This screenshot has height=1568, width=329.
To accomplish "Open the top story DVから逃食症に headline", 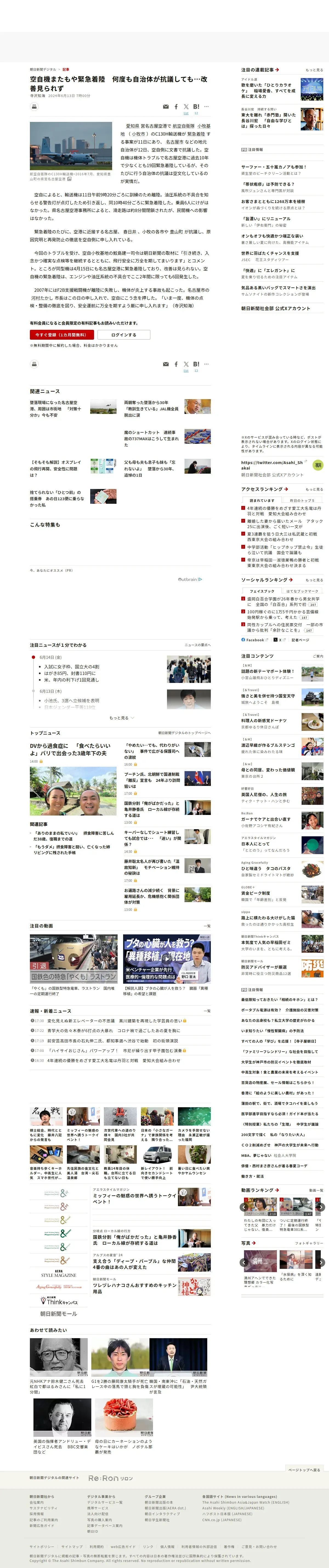I will pos(70,749).
